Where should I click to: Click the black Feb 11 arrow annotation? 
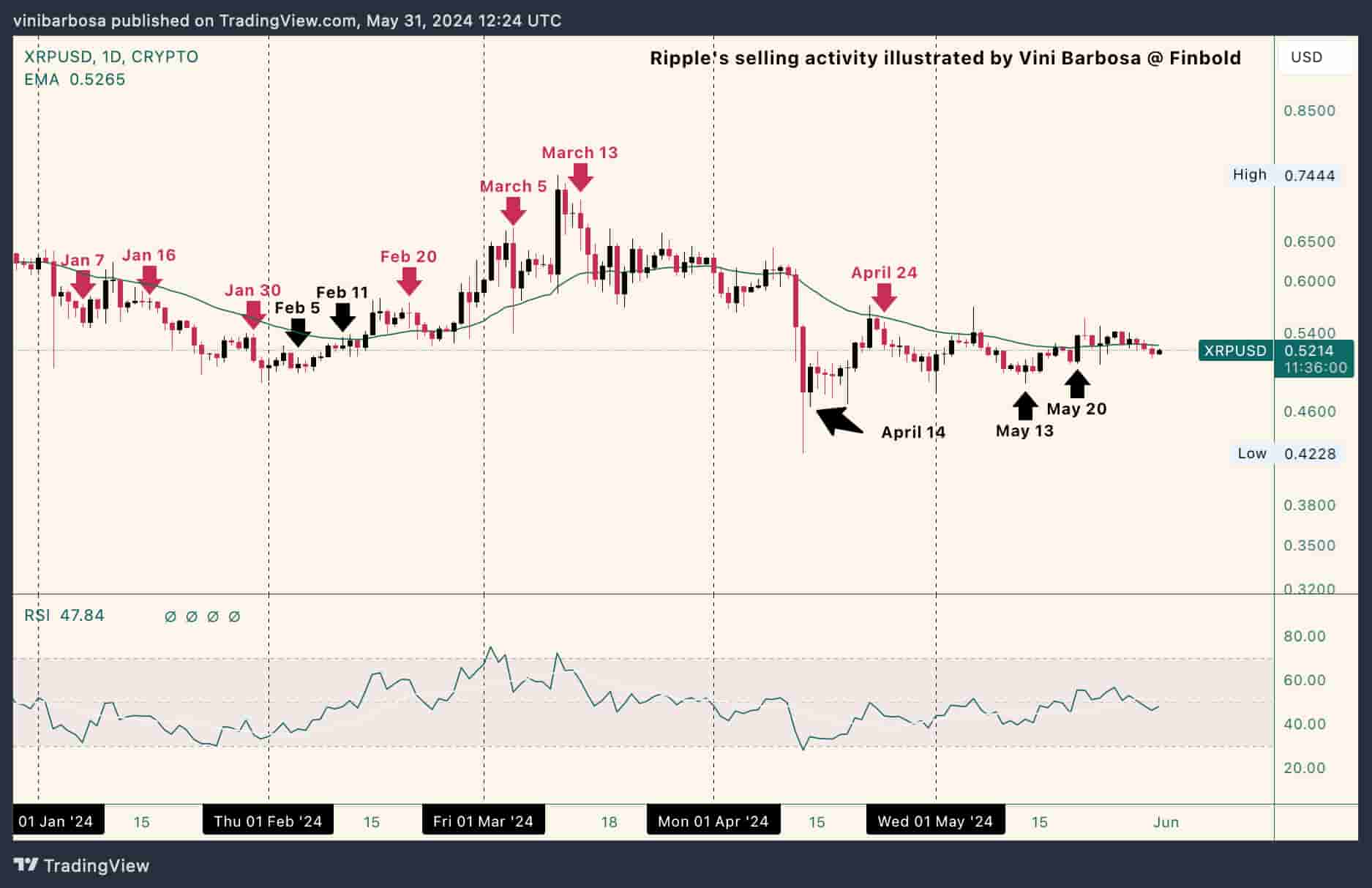pyautogui.click(x=344, y=318)
